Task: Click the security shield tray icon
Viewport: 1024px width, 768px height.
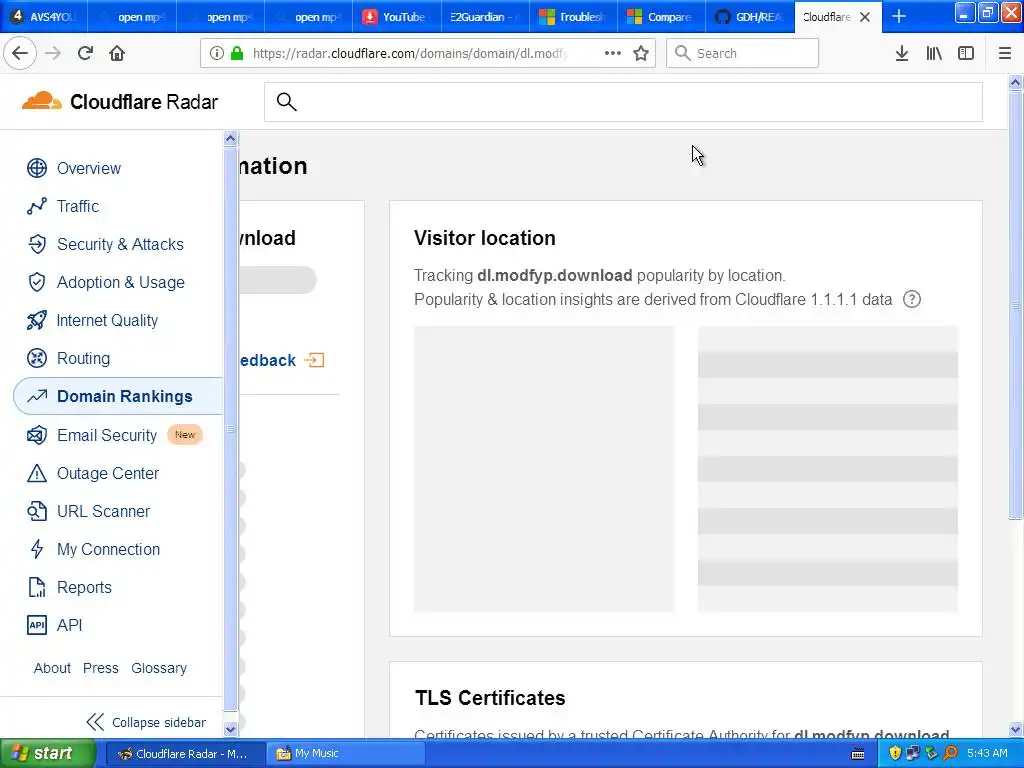Action: click(x=895, y=753)
